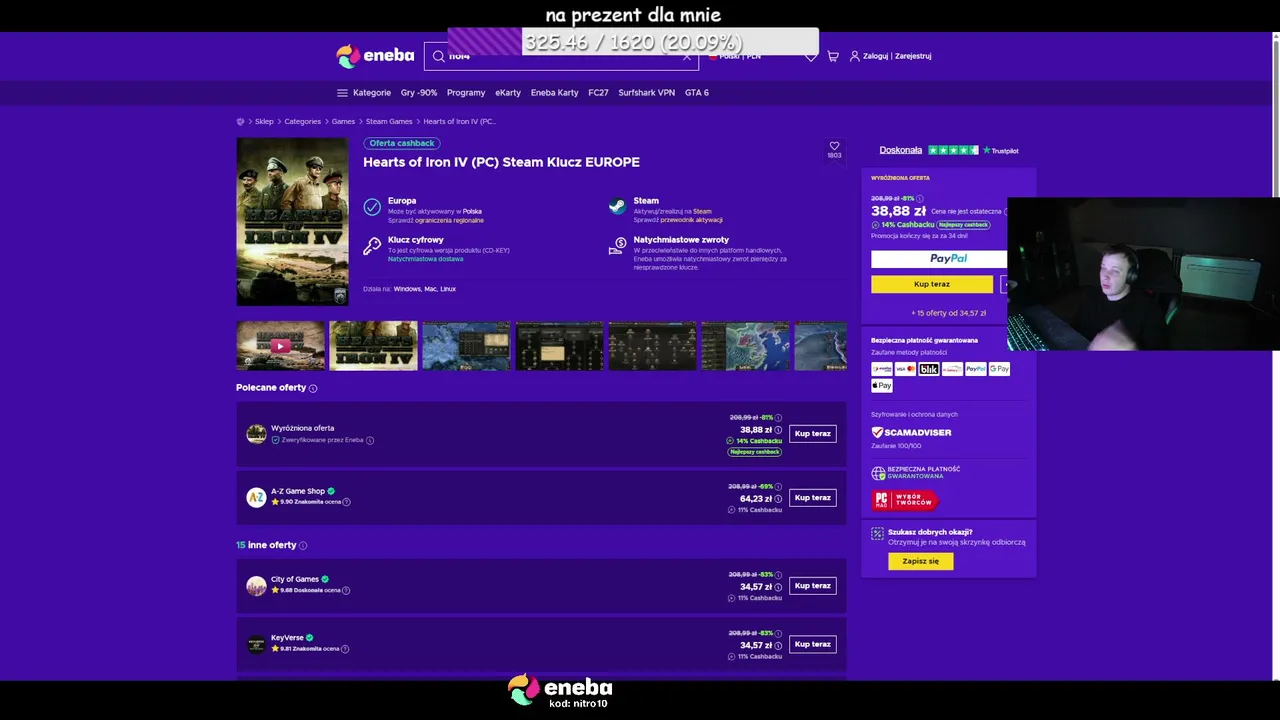Click Kup teraz for A-Z Game Shop

point(813,498)
